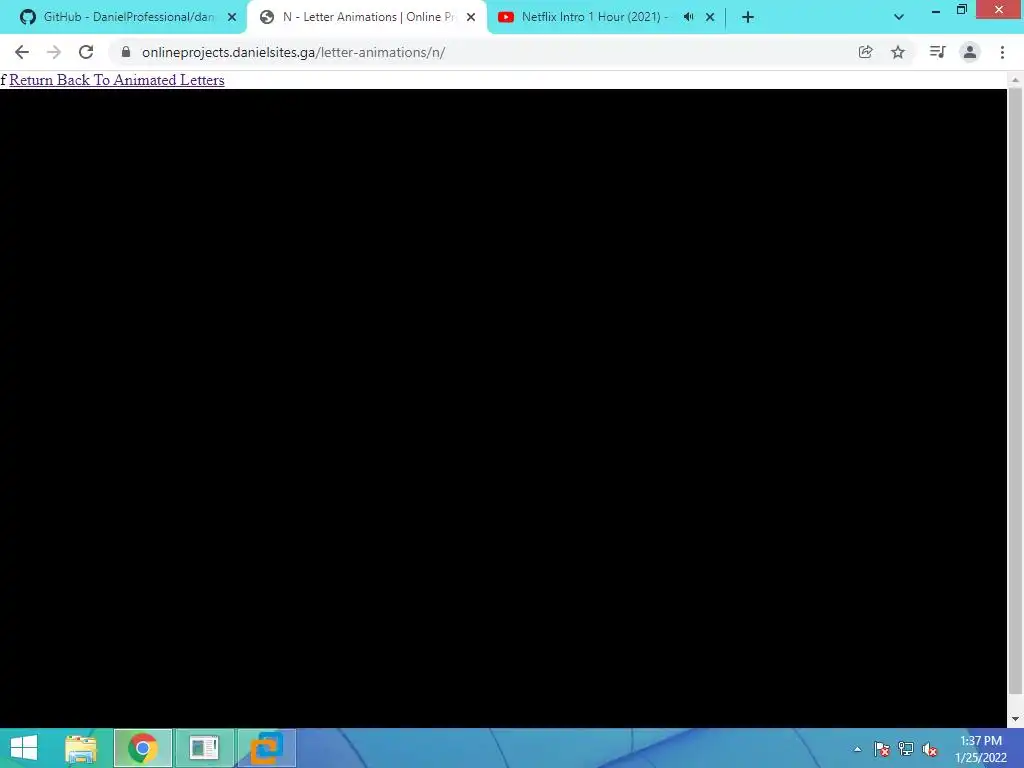Viewport: 1024px width, 768px height.
Task: Restore down the Chrome window
Action: coord(962,10)
